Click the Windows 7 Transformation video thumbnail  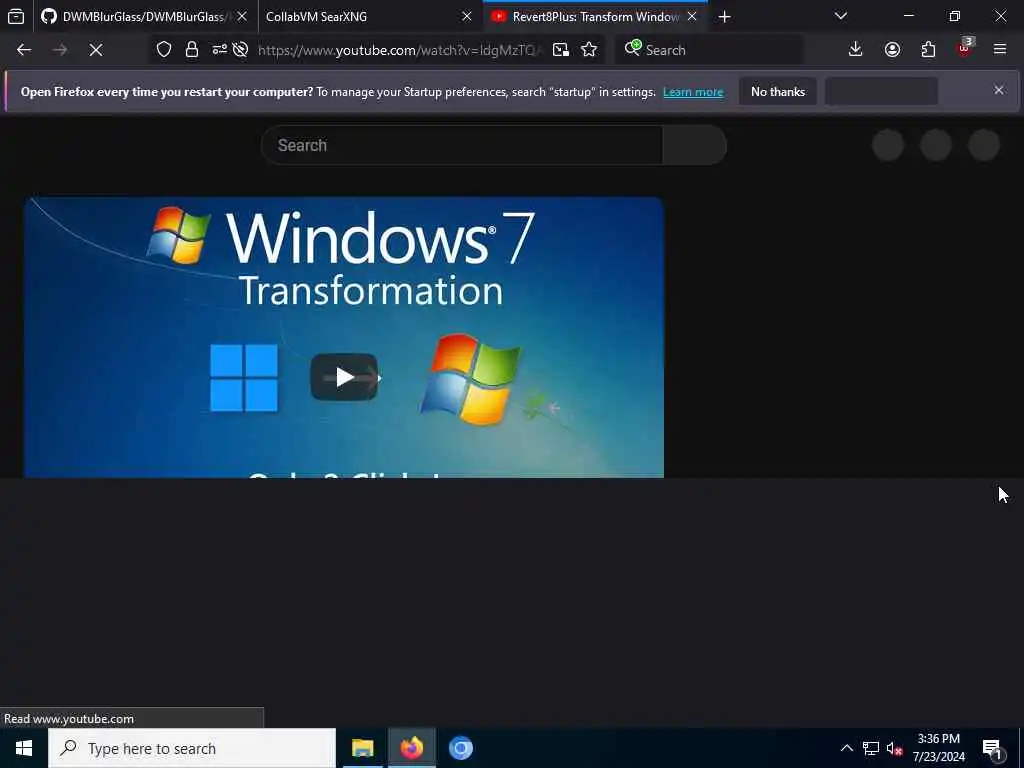pos(344,337)
